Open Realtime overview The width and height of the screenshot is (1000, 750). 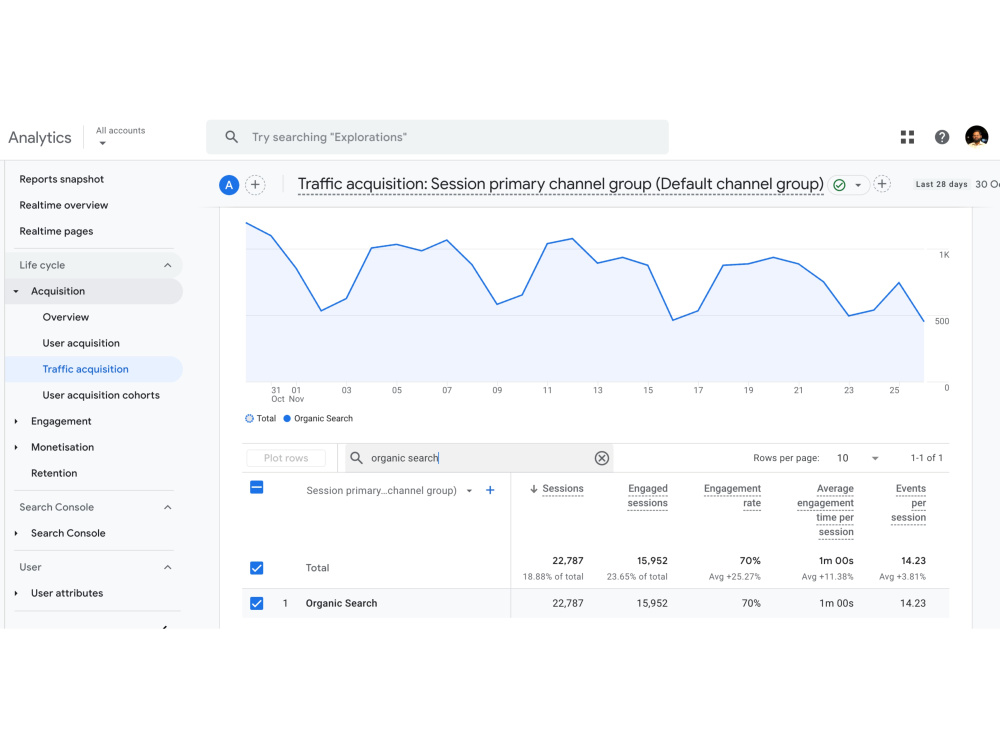click(x=63, y=205)
